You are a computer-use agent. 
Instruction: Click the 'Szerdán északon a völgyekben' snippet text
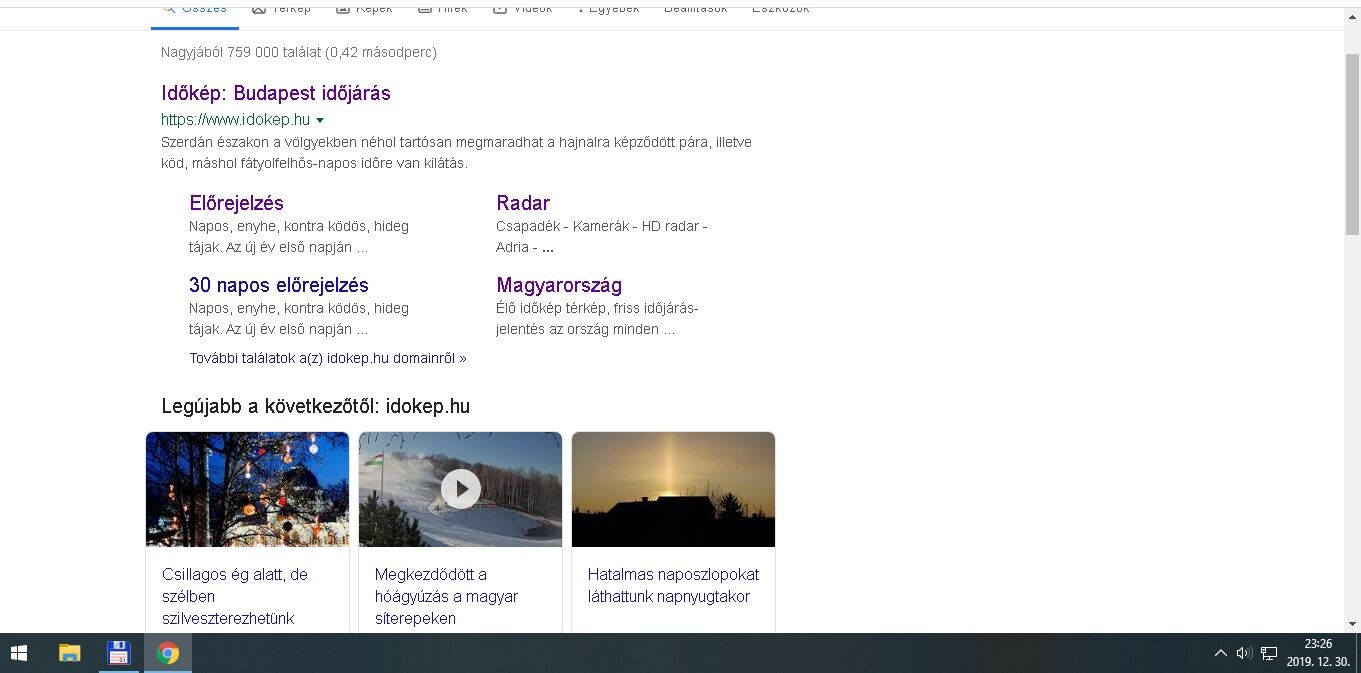[x=456, y=152]
